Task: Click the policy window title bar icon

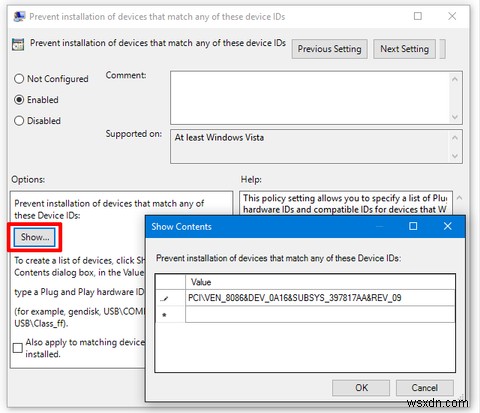Action: 19,16
